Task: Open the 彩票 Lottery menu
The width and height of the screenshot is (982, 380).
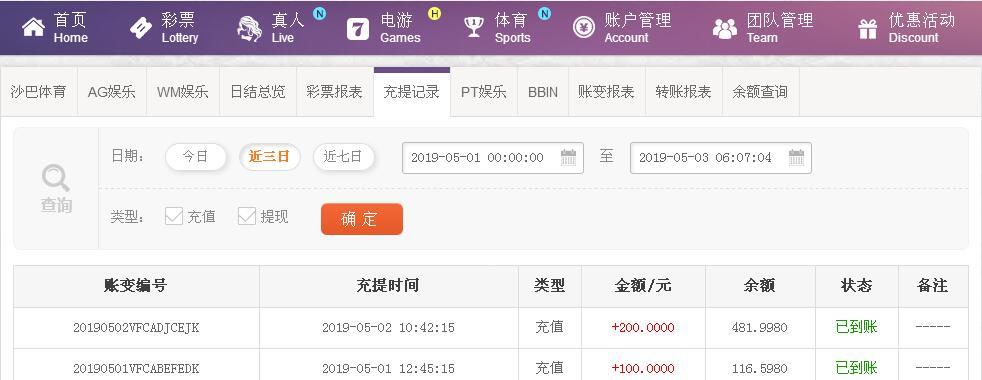Action: pyautogui.click(x=164, y=28)
